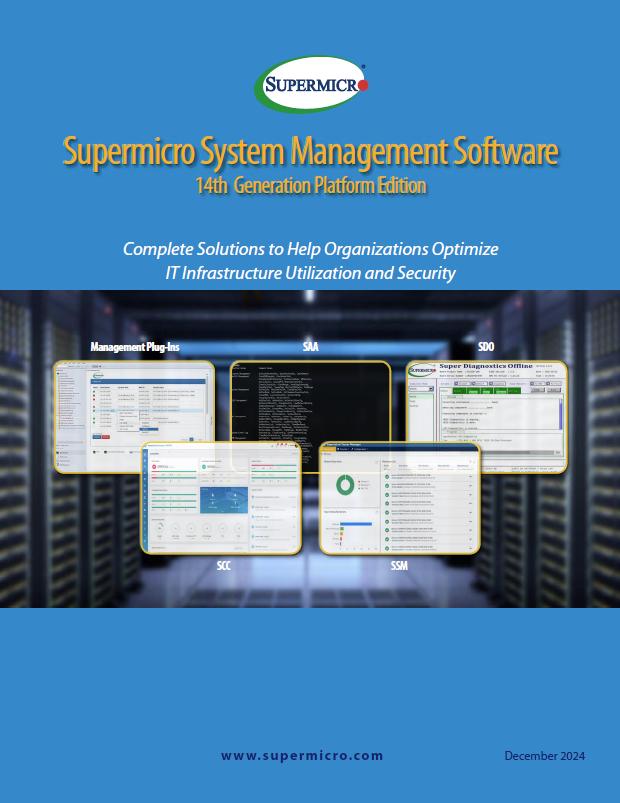Click the 'December 2024' date text
Screen dimensions: 620x803
(x=544, y=755)
